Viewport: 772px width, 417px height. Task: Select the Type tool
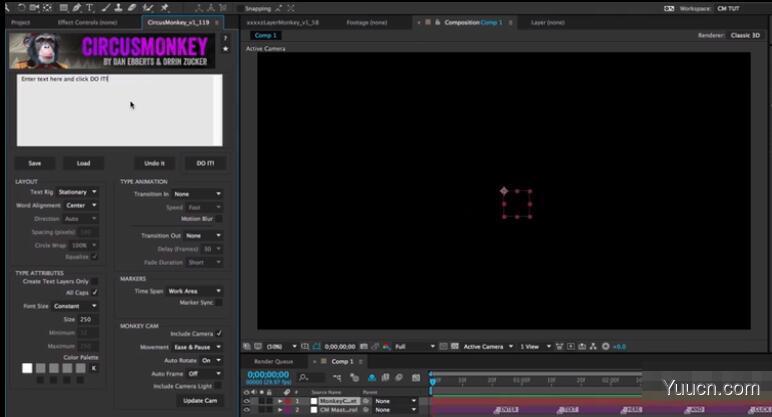(x=90, y=7)
